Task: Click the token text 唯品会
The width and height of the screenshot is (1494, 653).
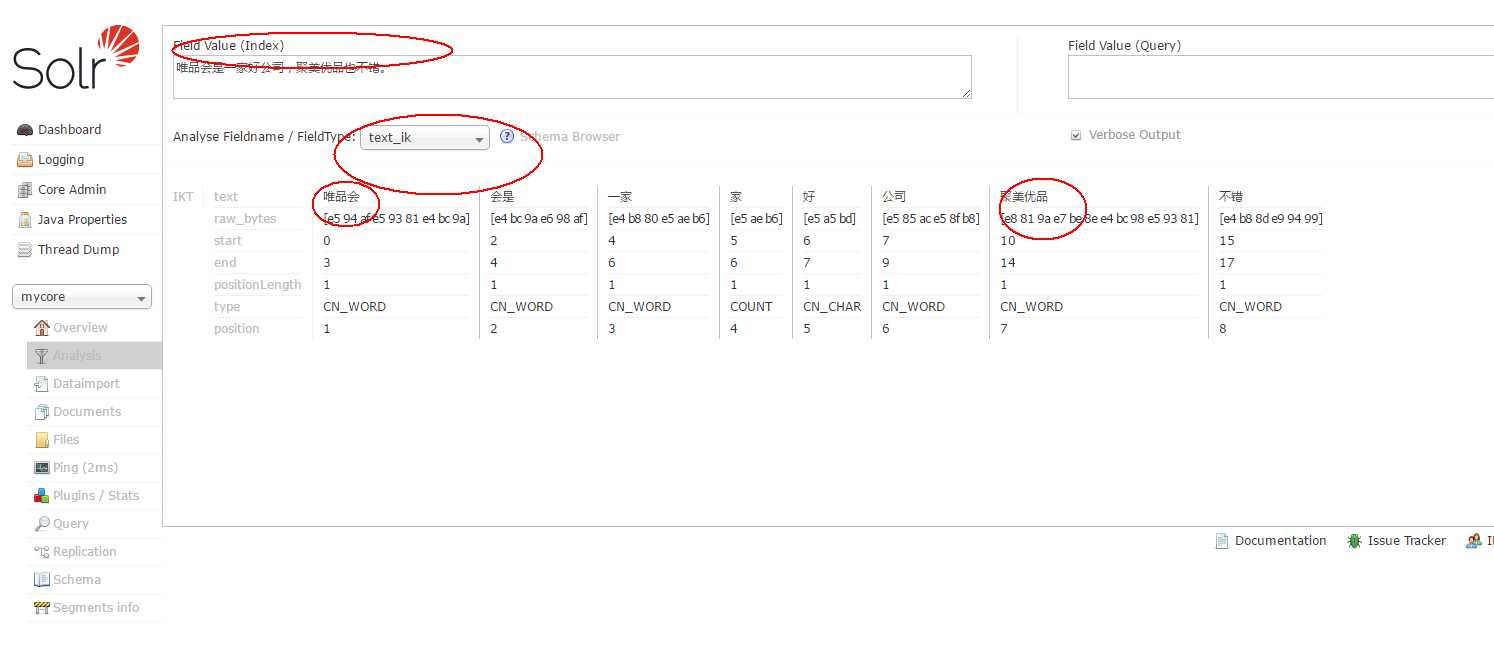Action: (341, 197)
